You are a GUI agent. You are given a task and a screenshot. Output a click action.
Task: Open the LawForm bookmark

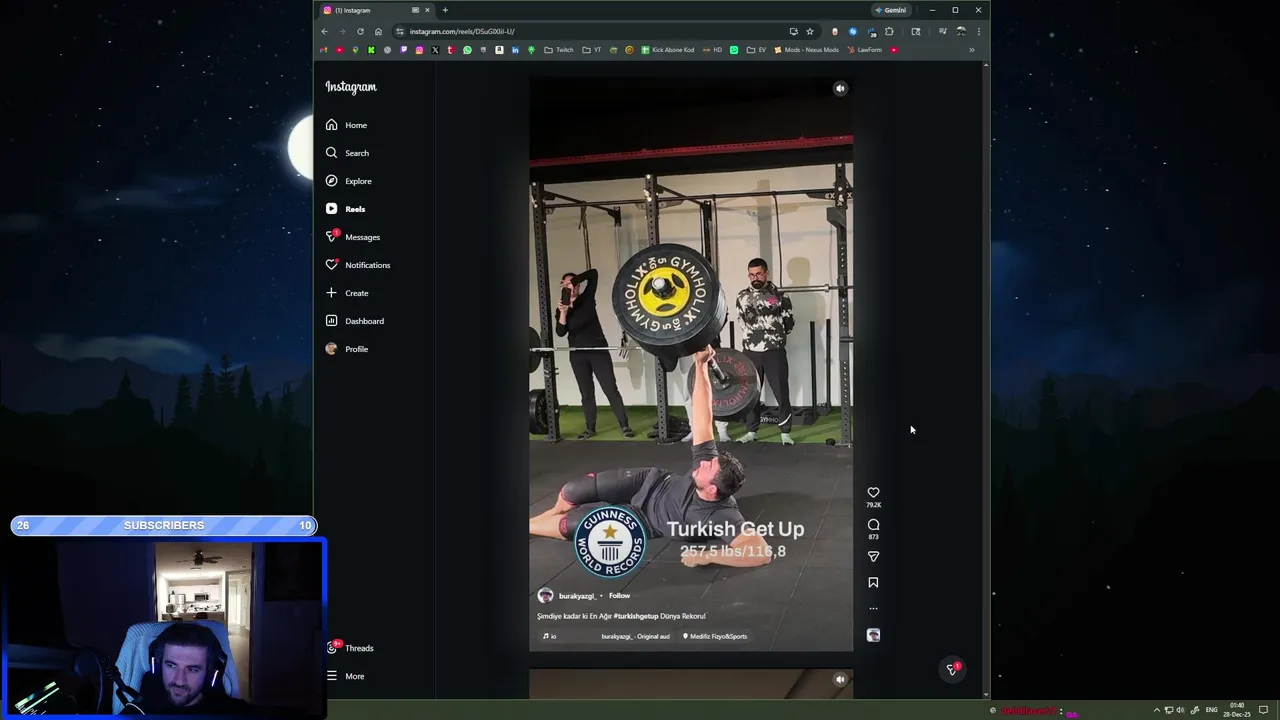click(864, 50)
